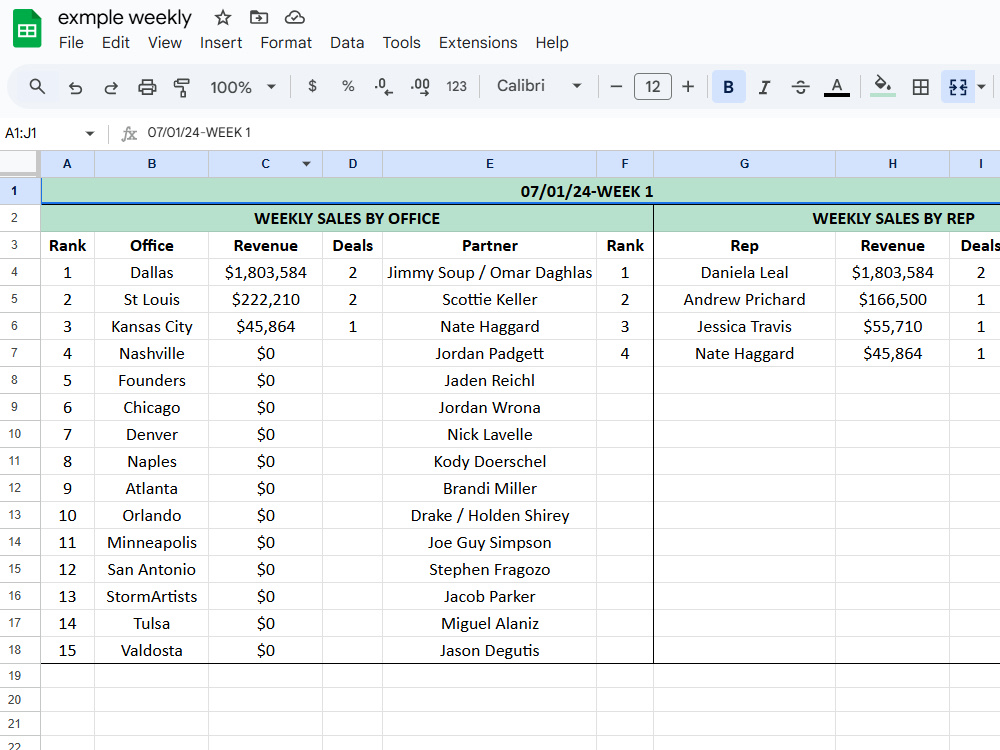Screen dimensions: 1000x750
Task: Select the Dallas office cell
Action: (151, 272)
